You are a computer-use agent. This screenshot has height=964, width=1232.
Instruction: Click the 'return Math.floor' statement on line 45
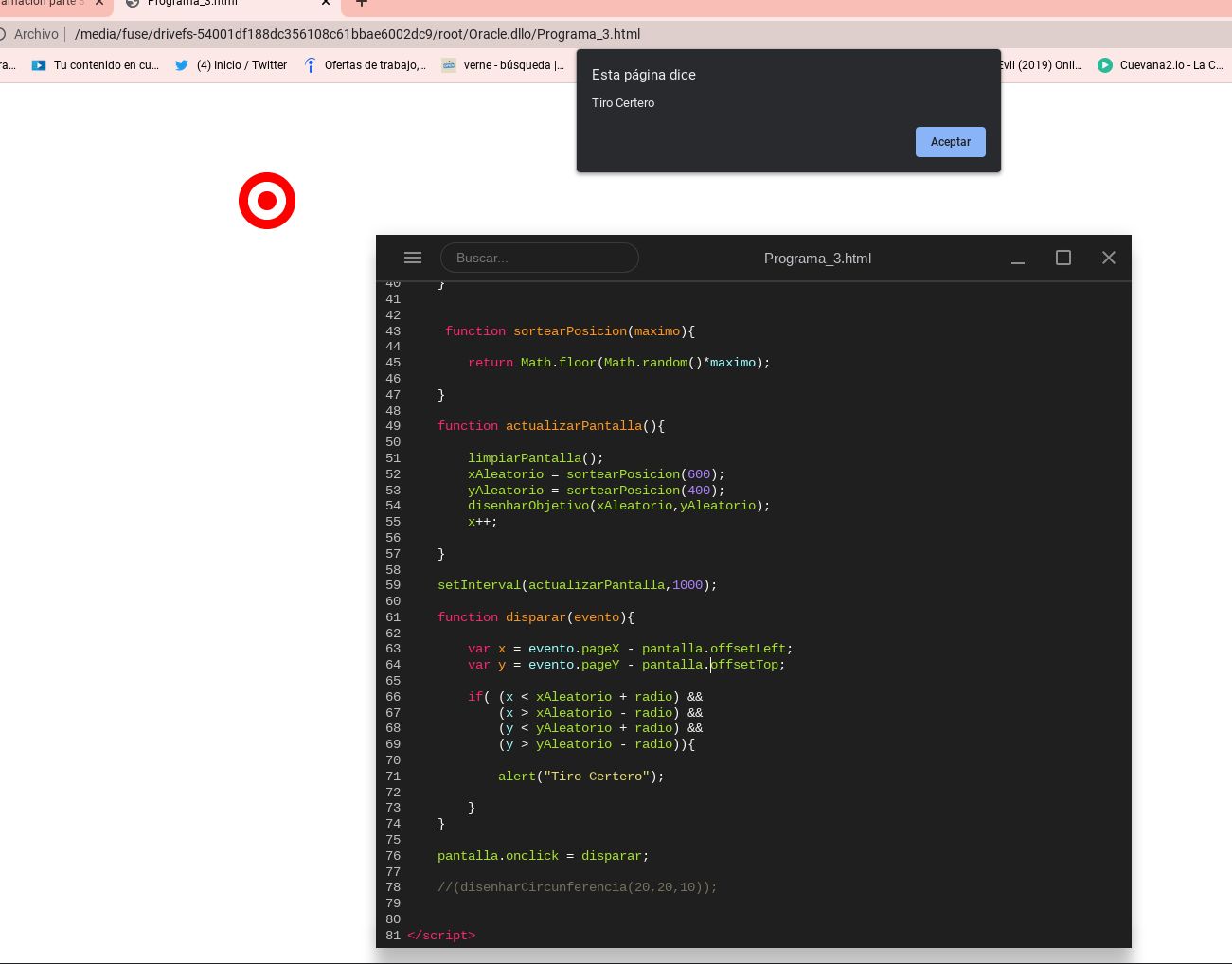coord(619,363)
